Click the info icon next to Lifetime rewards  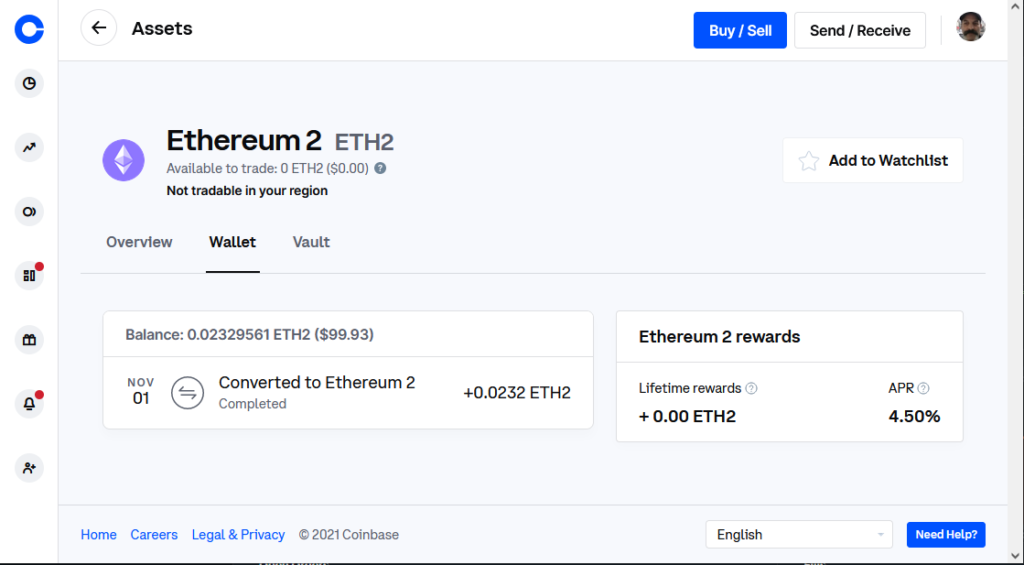click(x=752, y=389)
